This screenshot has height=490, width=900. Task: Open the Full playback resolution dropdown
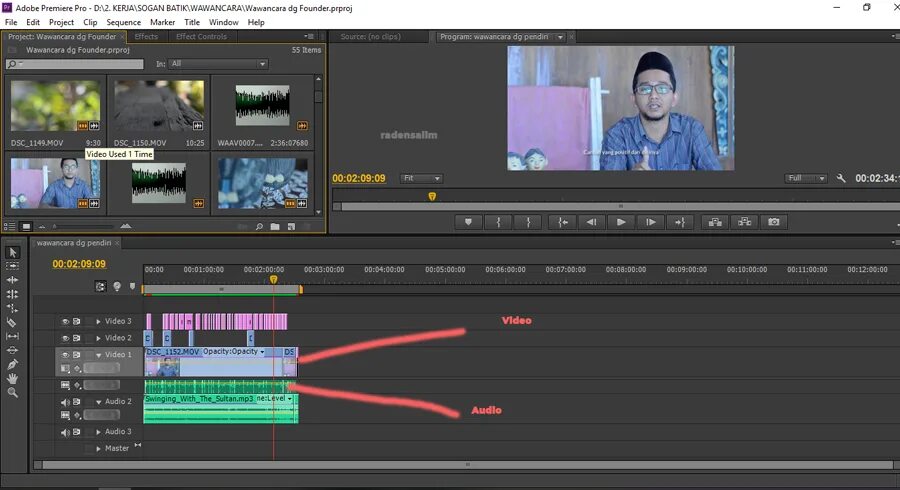(x=806, y=178)
